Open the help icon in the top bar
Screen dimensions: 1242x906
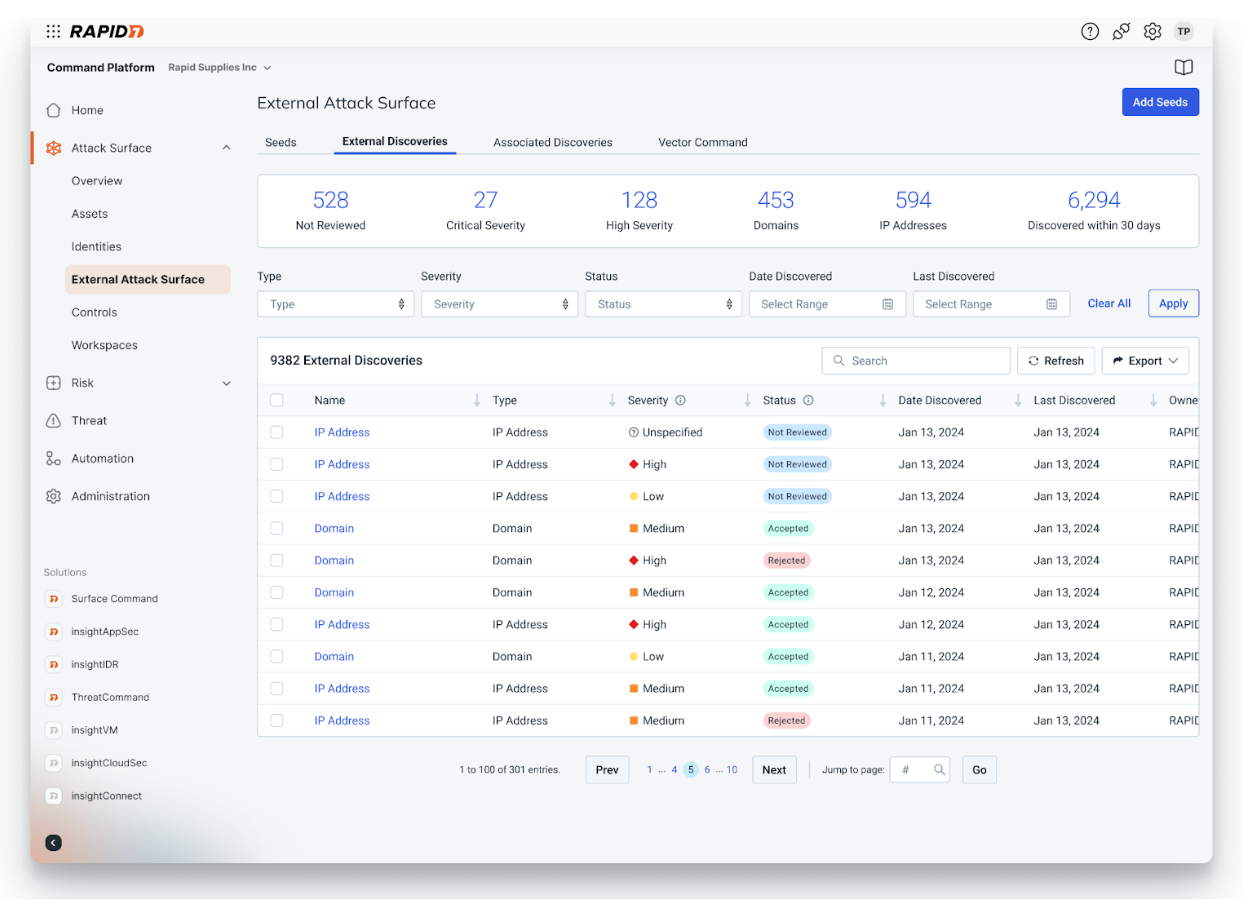(1089, 31)
